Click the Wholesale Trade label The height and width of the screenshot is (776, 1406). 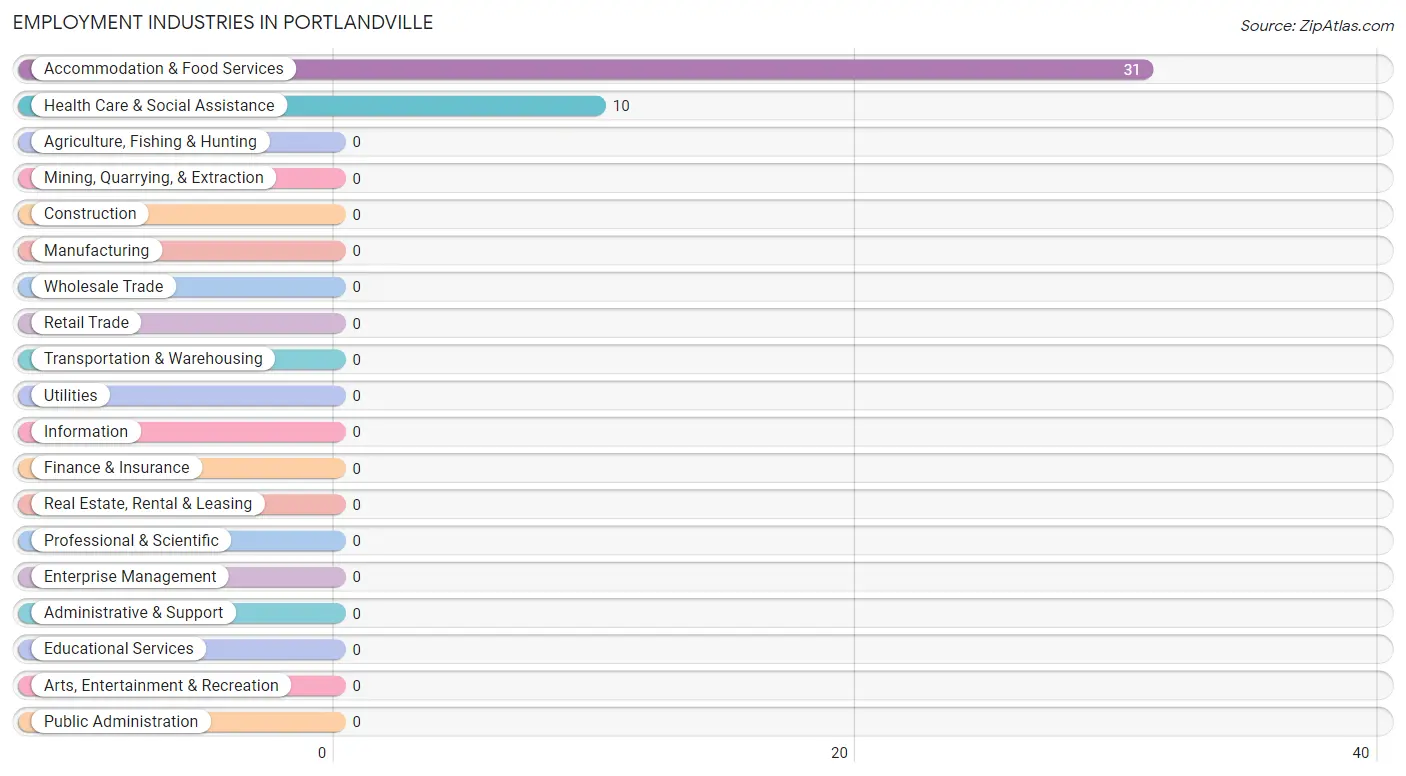coord(103,286)
